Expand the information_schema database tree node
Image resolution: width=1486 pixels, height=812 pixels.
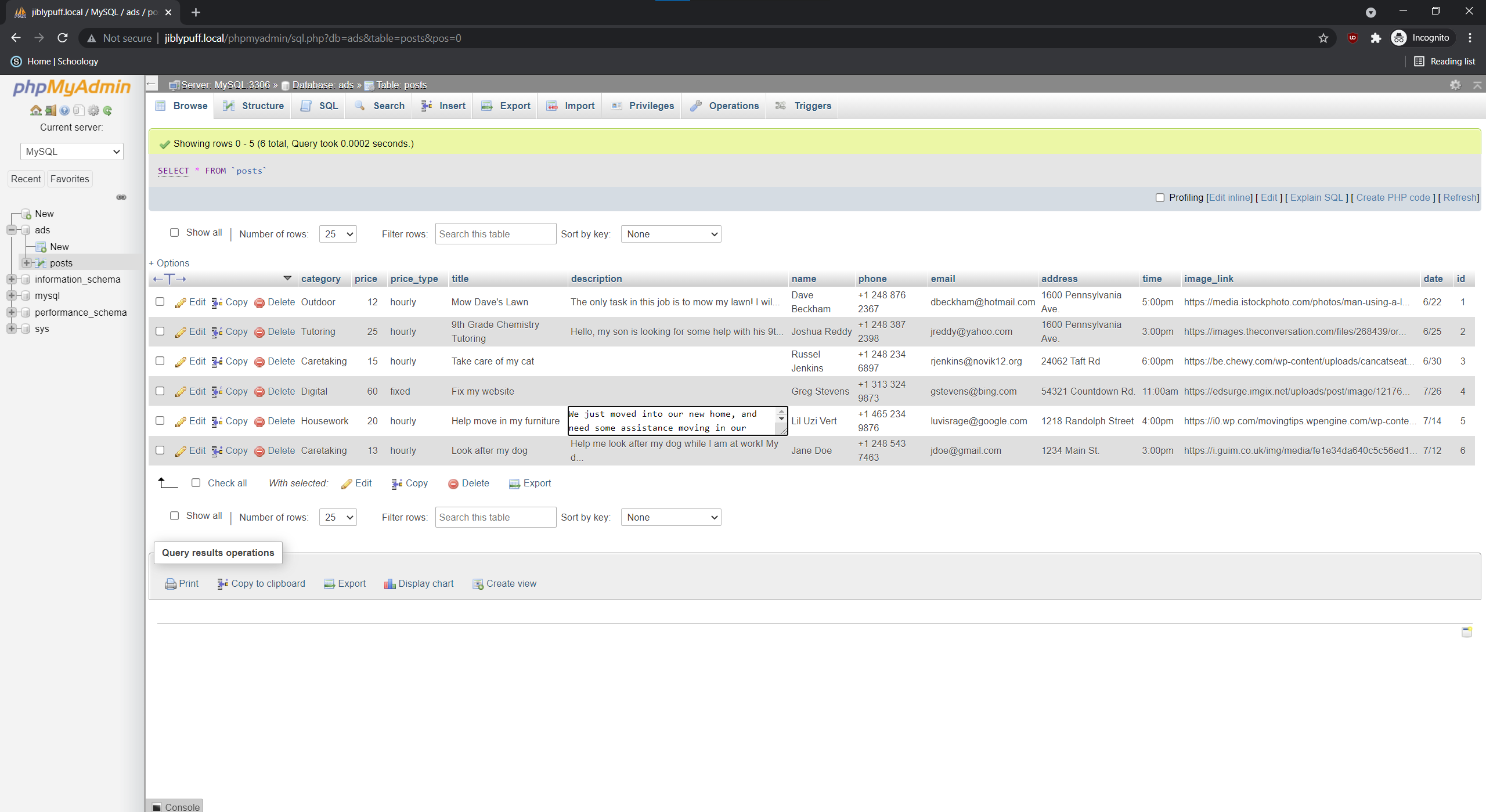(x=11, y=279)
